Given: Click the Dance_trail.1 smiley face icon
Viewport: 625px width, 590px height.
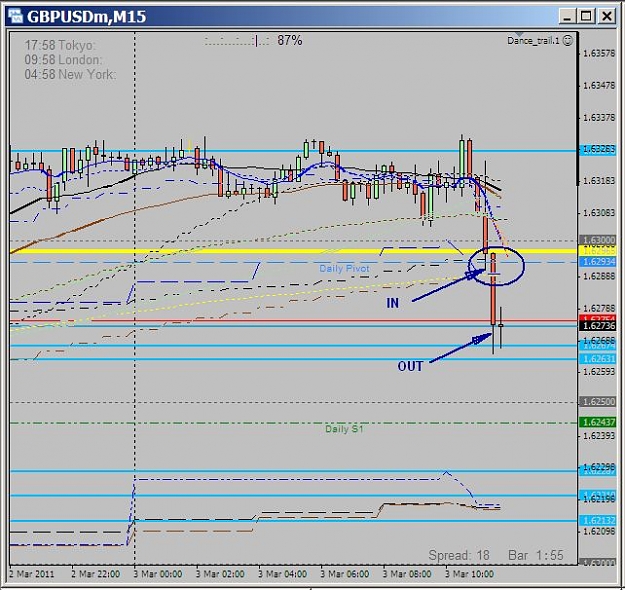Looking at the screenshot, I should point(568,40).
